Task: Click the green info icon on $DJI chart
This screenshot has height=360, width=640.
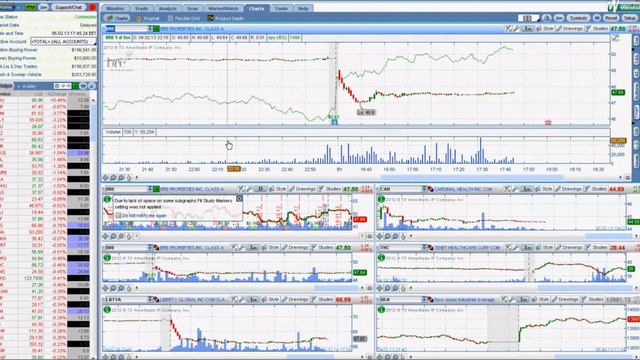Action: (381, 309)
